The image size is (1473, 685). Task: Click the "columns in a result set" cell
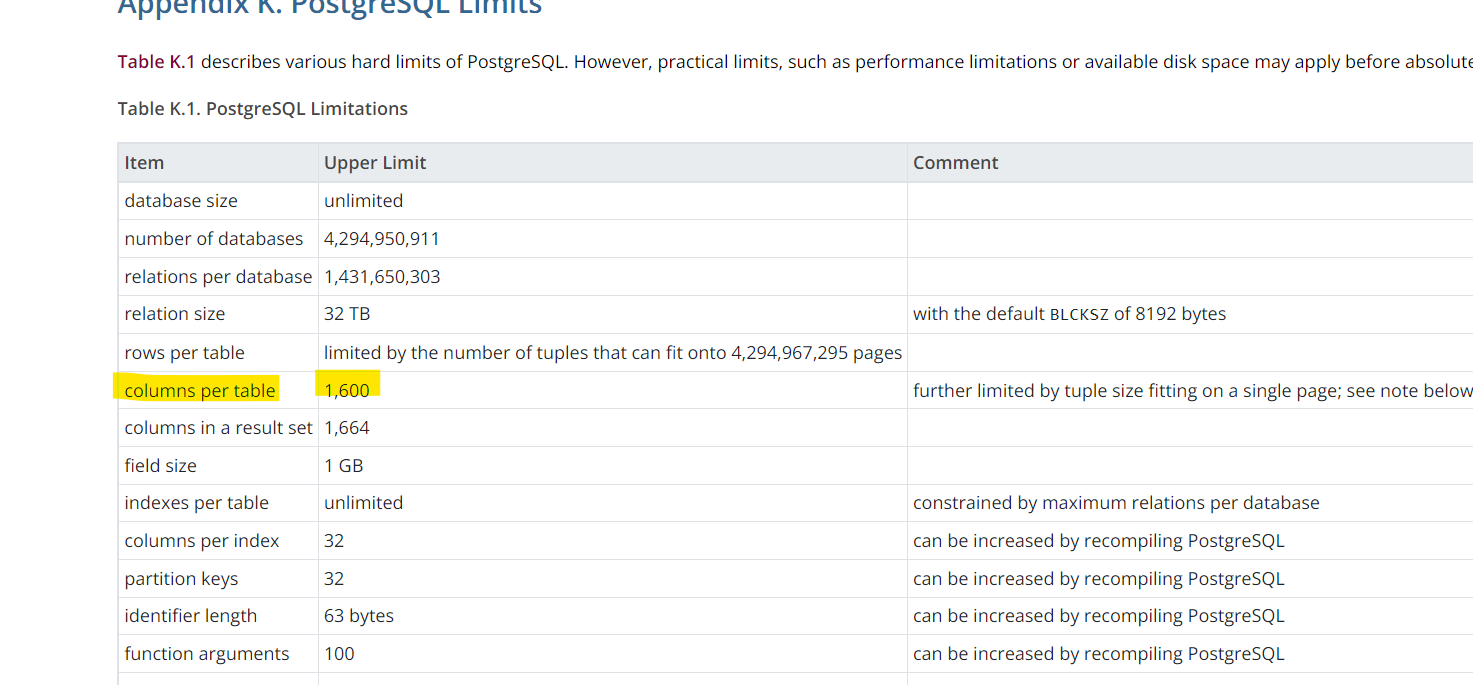point(219,428)
